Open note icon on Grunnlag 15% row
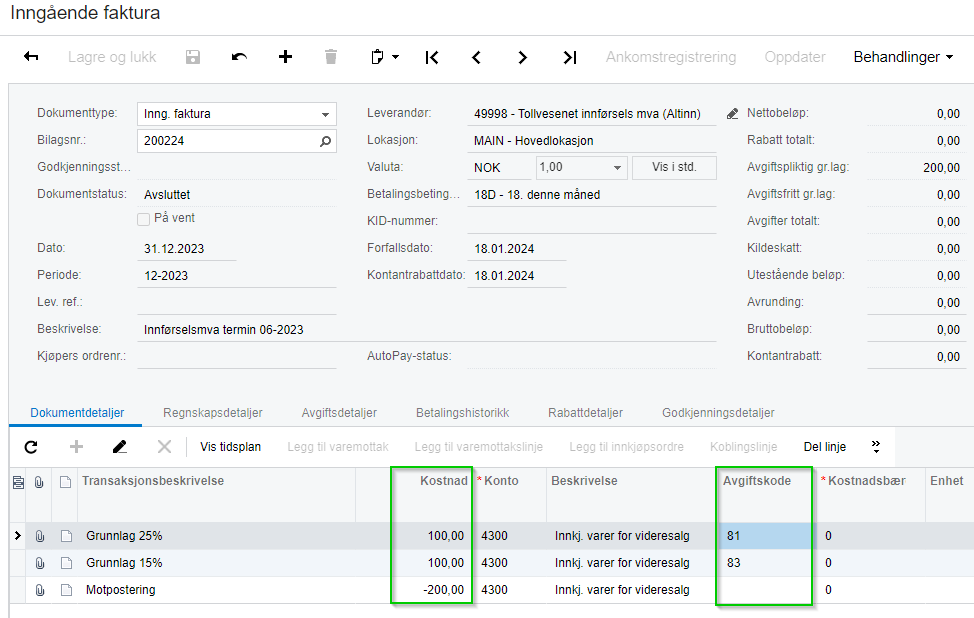 click(66, 563)
